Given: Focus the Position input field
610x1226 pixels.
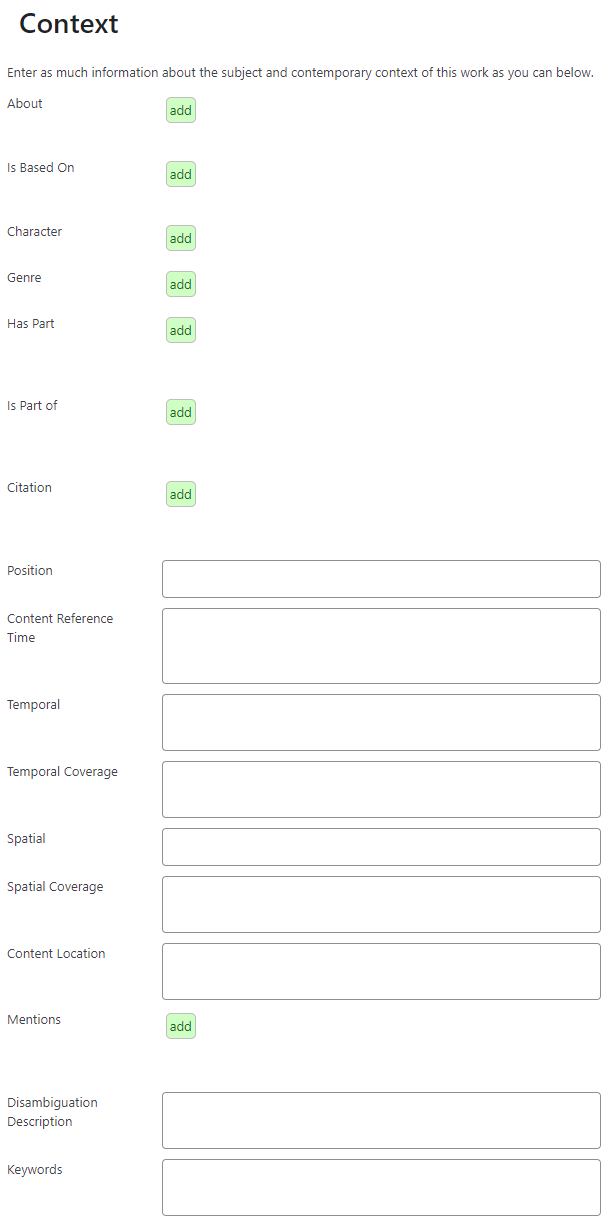Looking at the screenshot, I should (x=381, y=579).
